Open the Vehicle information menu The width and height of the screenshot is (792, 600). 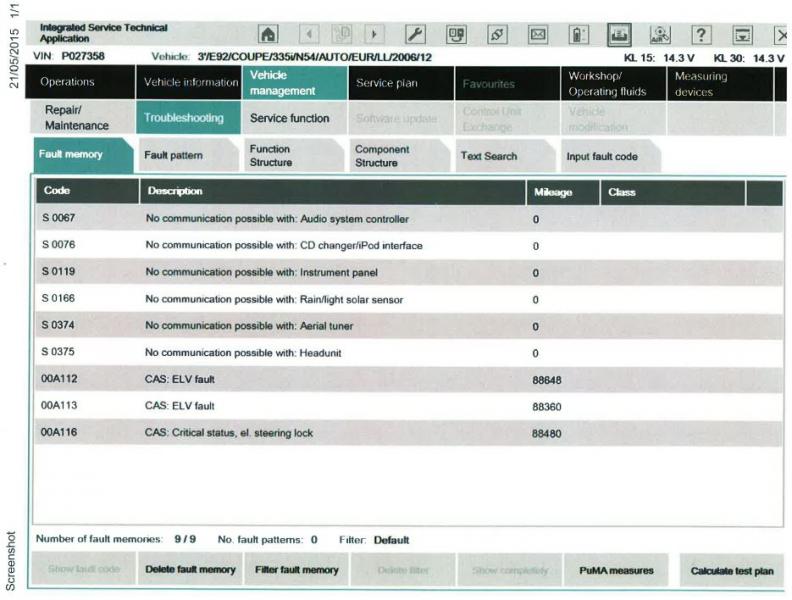190,83
